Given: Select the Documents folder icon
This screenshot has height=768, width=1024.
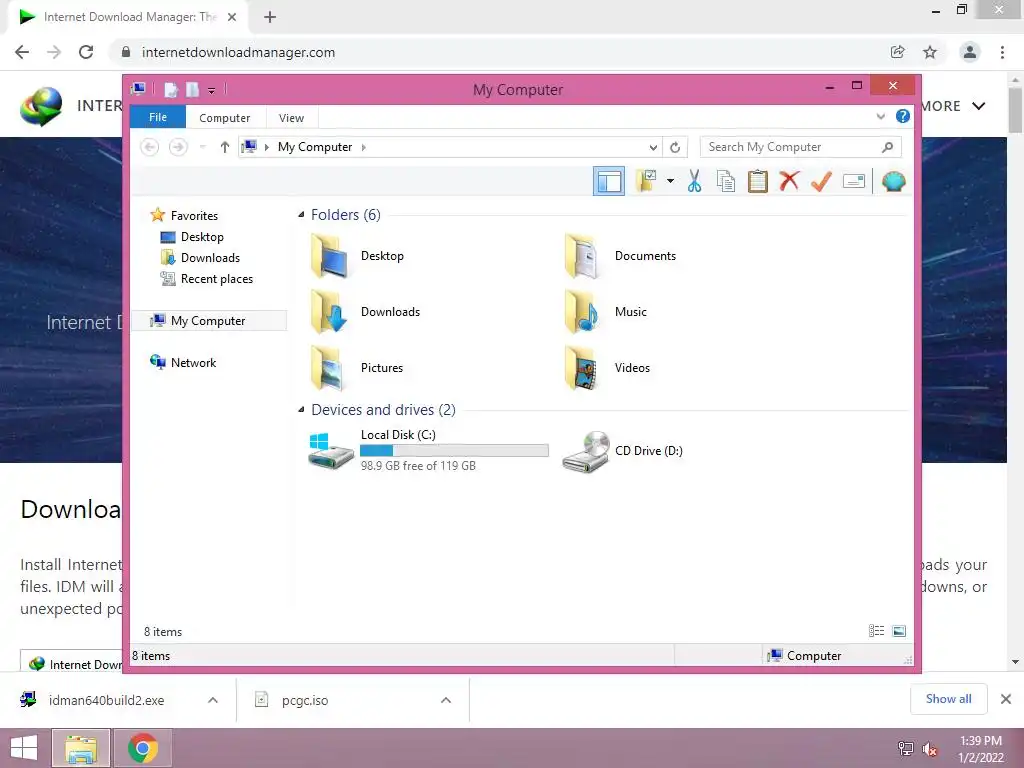Looking at the screenshot, I should 583,256.
